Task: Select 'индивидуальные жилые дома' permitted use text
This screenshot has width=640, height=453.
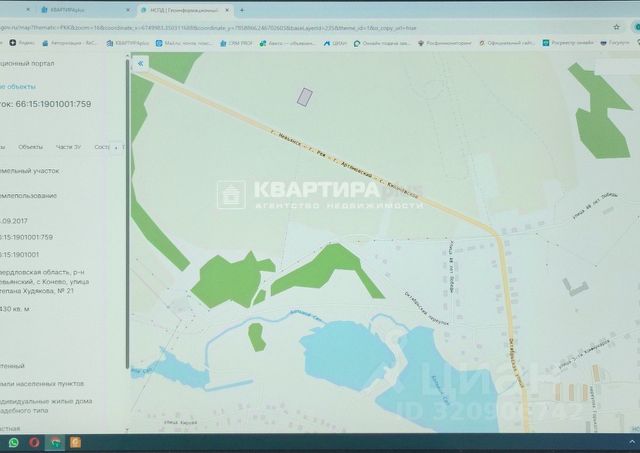Action: point(46,406)
